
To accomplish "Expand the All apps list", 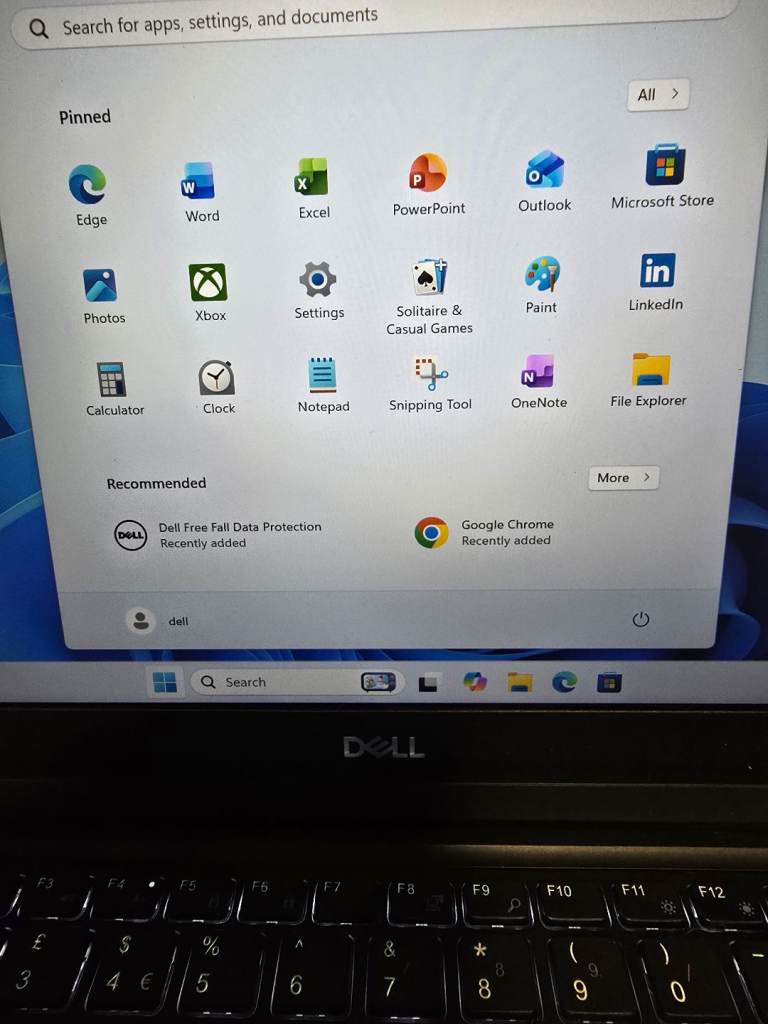I will pyautogui.click(x=658, y=95).
